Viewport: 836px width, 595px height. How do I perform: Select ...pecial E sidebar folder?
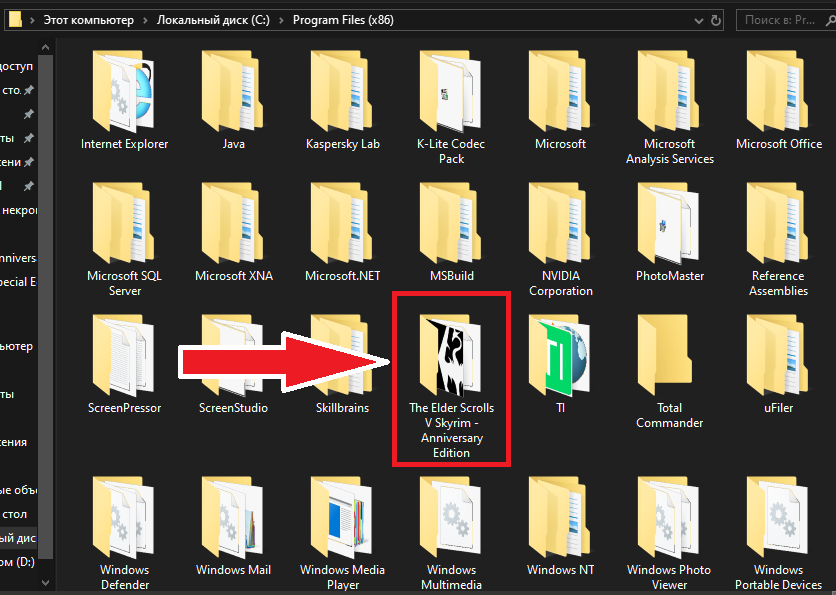point(18,282)
